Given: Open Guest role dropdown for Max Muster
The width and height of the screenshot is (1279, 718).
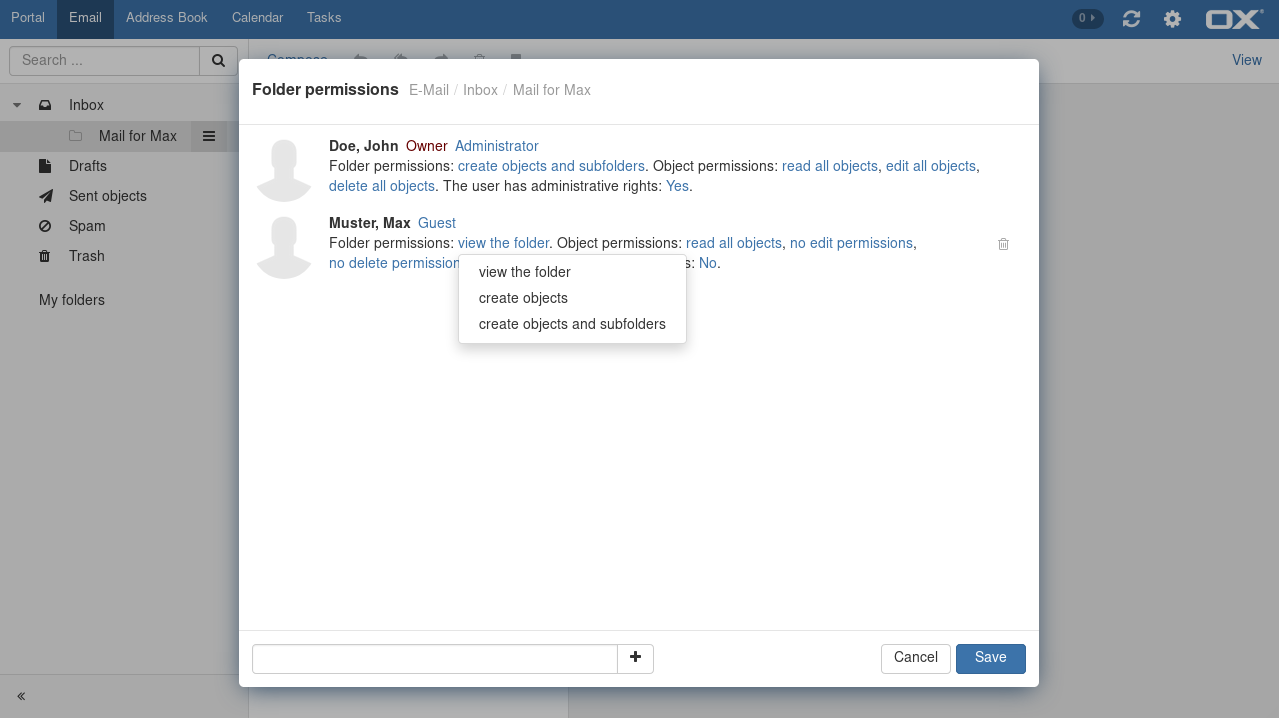Looking at the screenshot, I should pos(436,223).
